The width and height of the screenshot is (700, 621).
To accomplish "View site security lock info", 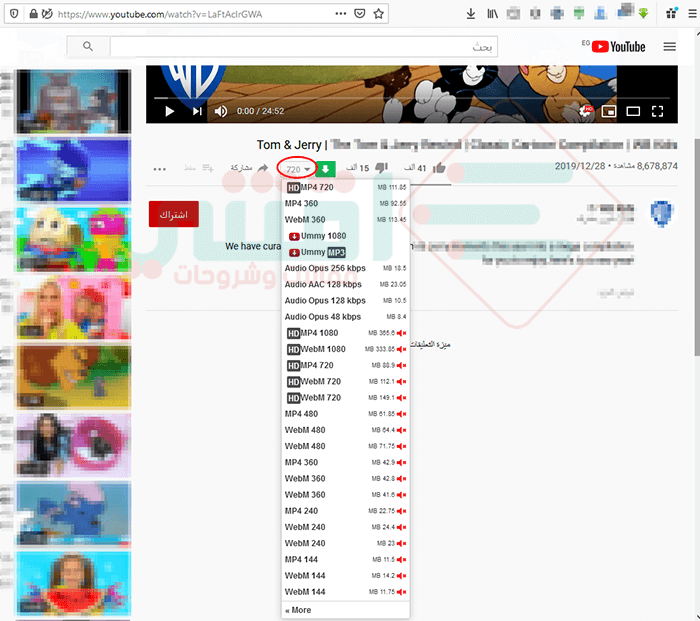I will [33, 14].
